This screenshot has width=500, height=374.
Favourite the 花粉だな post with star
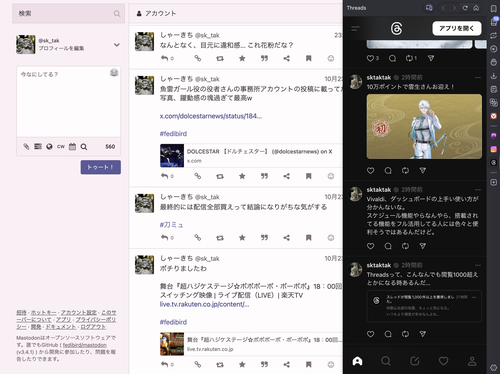[242, 58]
